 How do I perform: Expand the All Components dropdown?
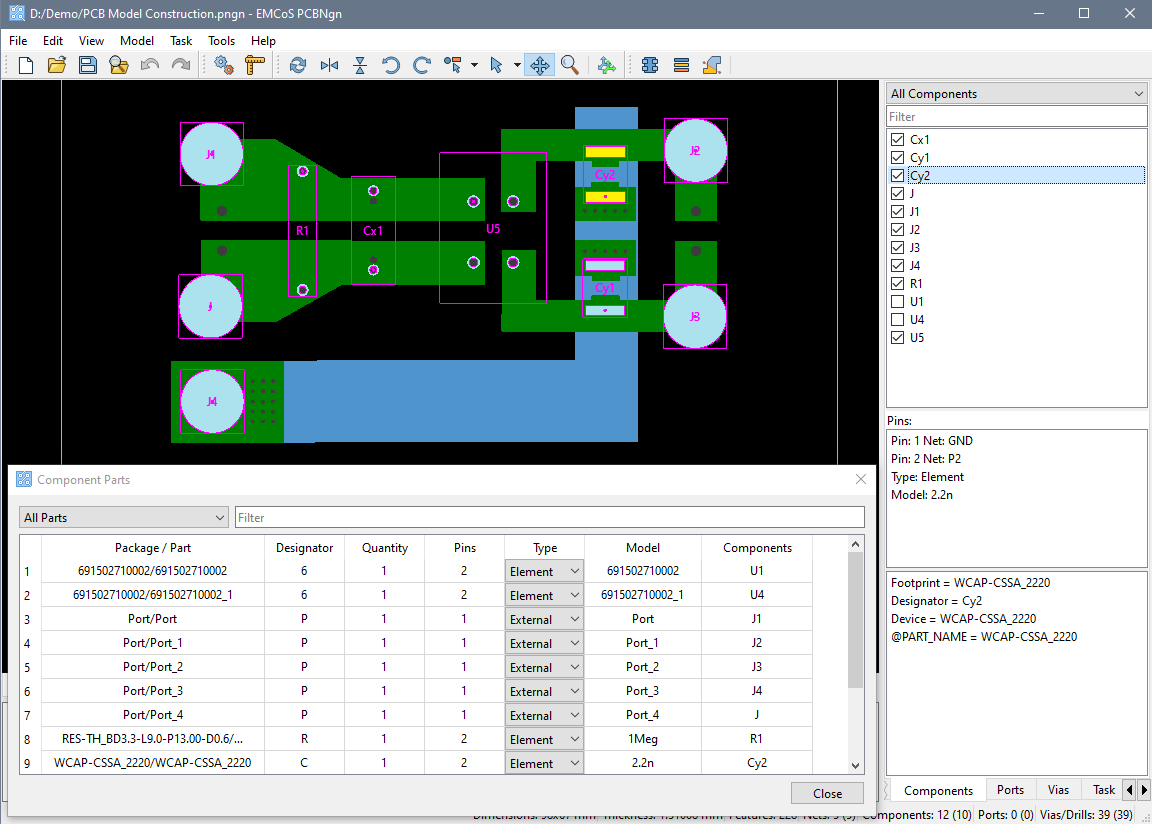(x=1016, y=94)
